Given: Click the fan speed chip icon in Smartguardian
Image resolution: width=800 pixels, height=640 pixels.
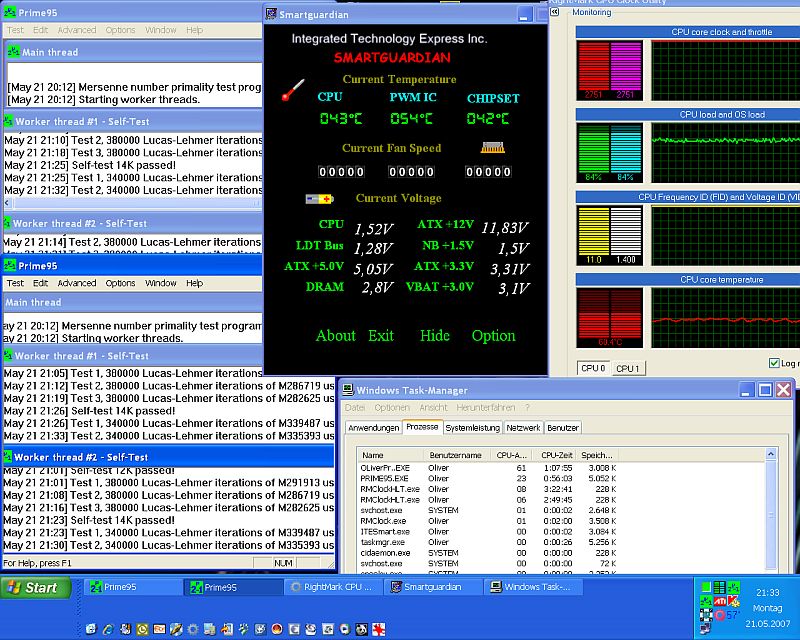Looking at the screenshot, I should pos(493,147).
